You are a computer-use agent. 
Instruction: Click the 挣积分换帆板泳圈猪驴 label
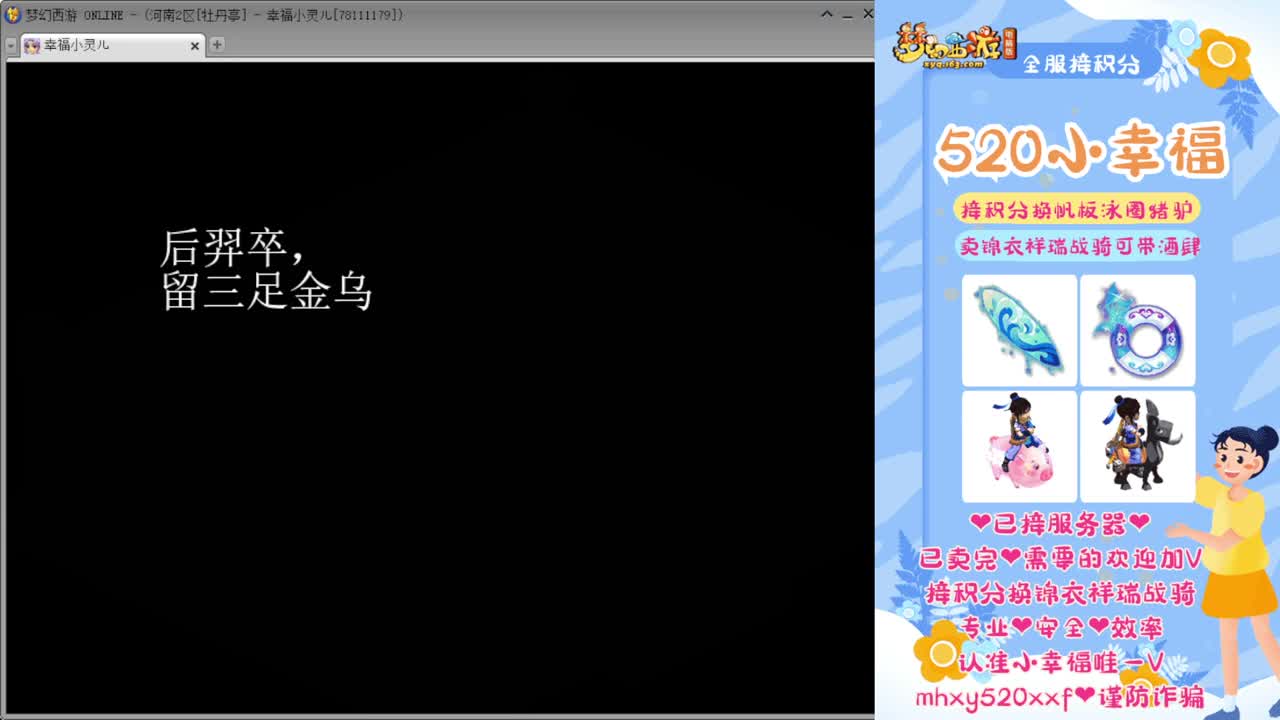[x=1076, y=209]
